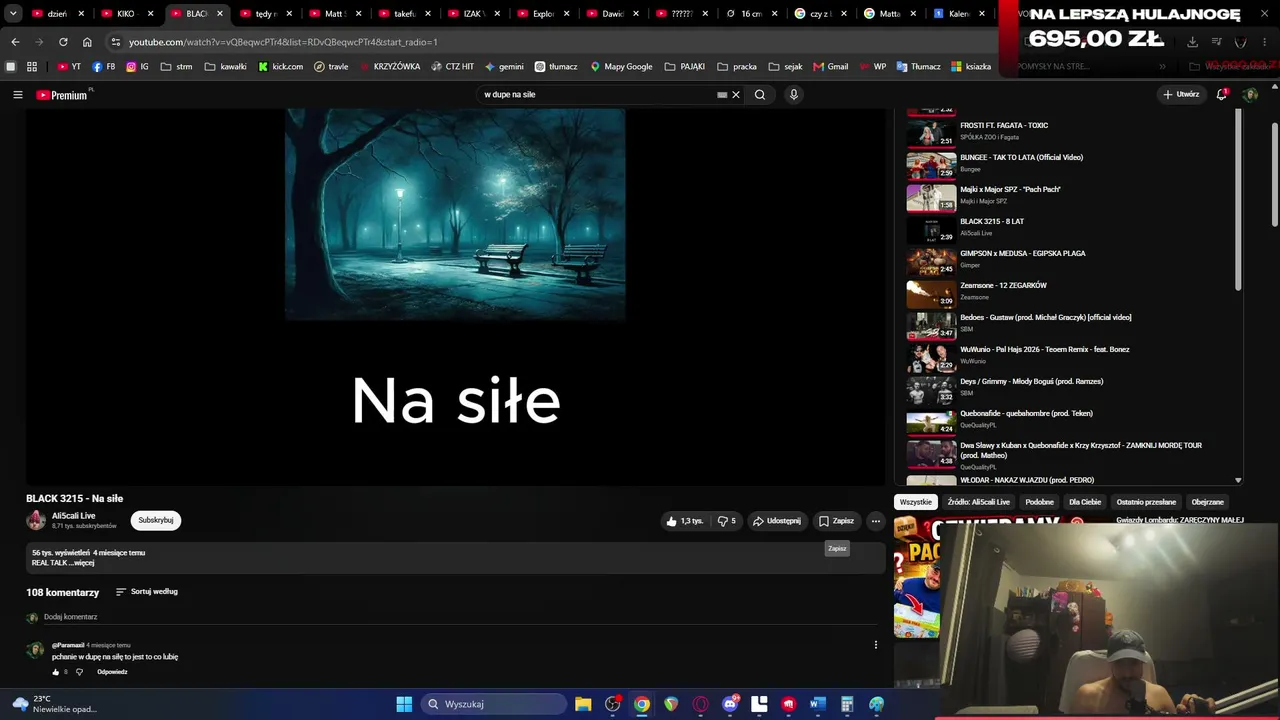The width and height of the screenshot is (1280, 720).
Task: Reply to @Paramaxil with Odpowiedz
Action: point(112,672)
